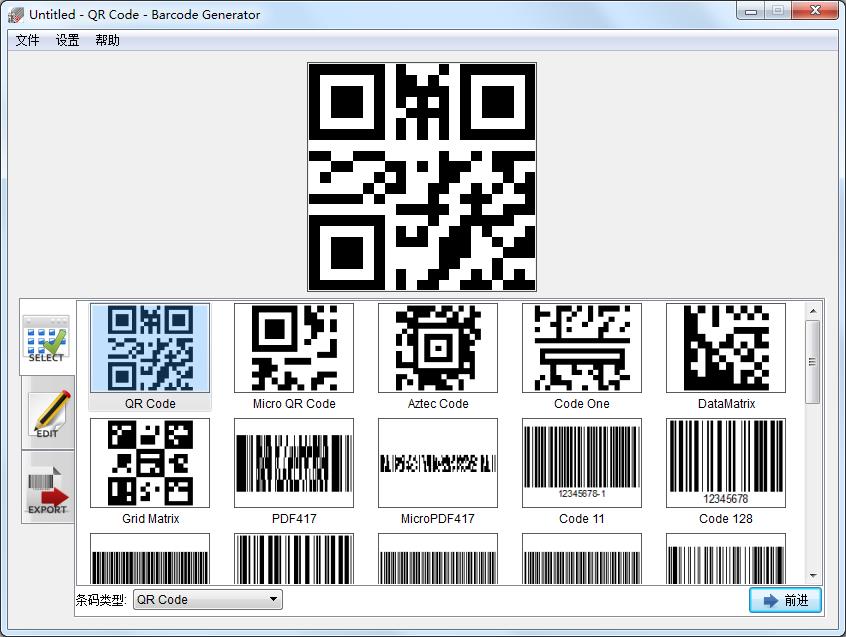The image size is (846, 637).
Task: Choose the MicroPDF417 barcode
Action: pyautogui.click(x=438, y=472)
